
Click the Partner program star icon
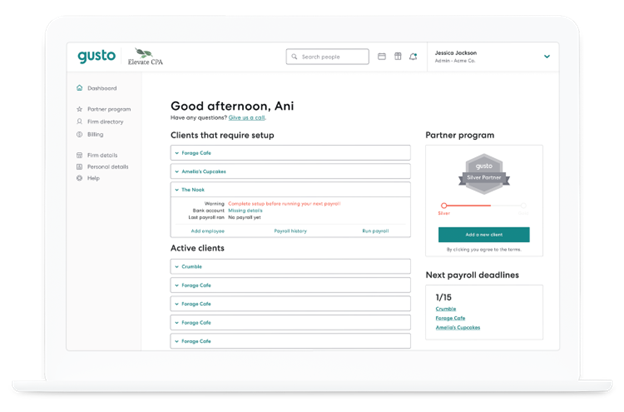point(80,109)
